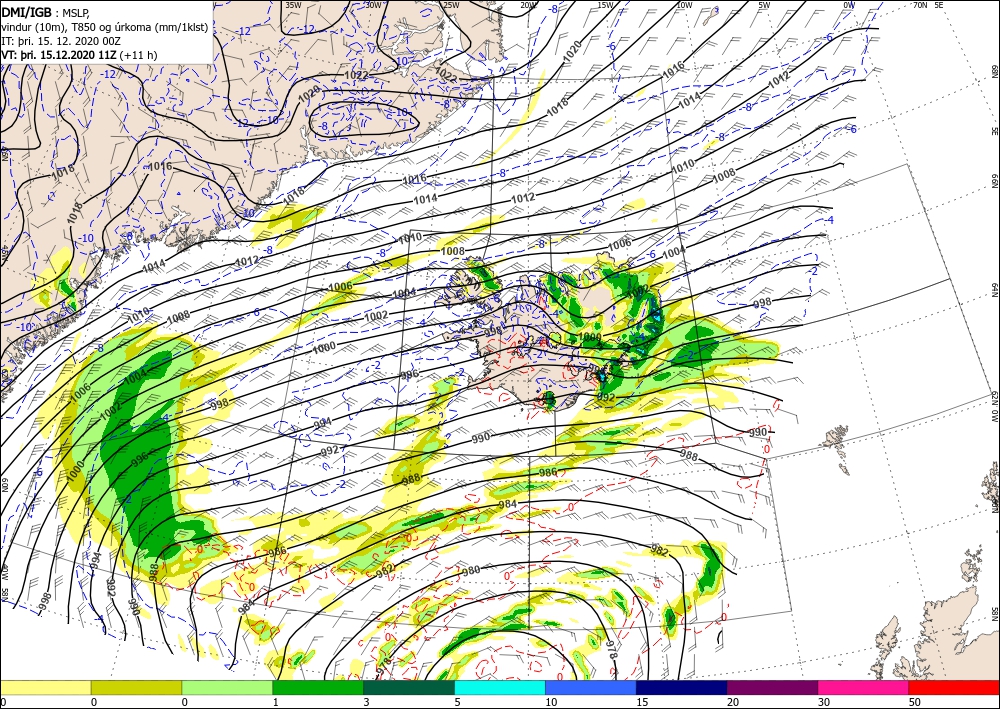Click the "15W" longitude label
The image size is (1000, 709).
click(x=606, y=5)
